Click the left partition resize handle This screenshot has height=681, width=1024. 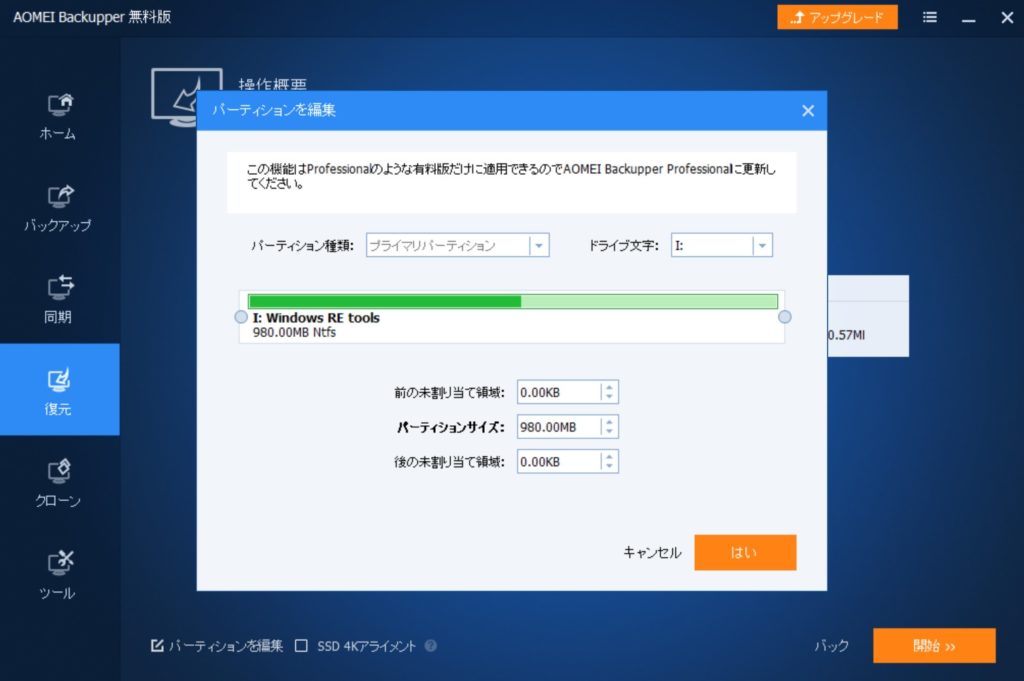241,317
